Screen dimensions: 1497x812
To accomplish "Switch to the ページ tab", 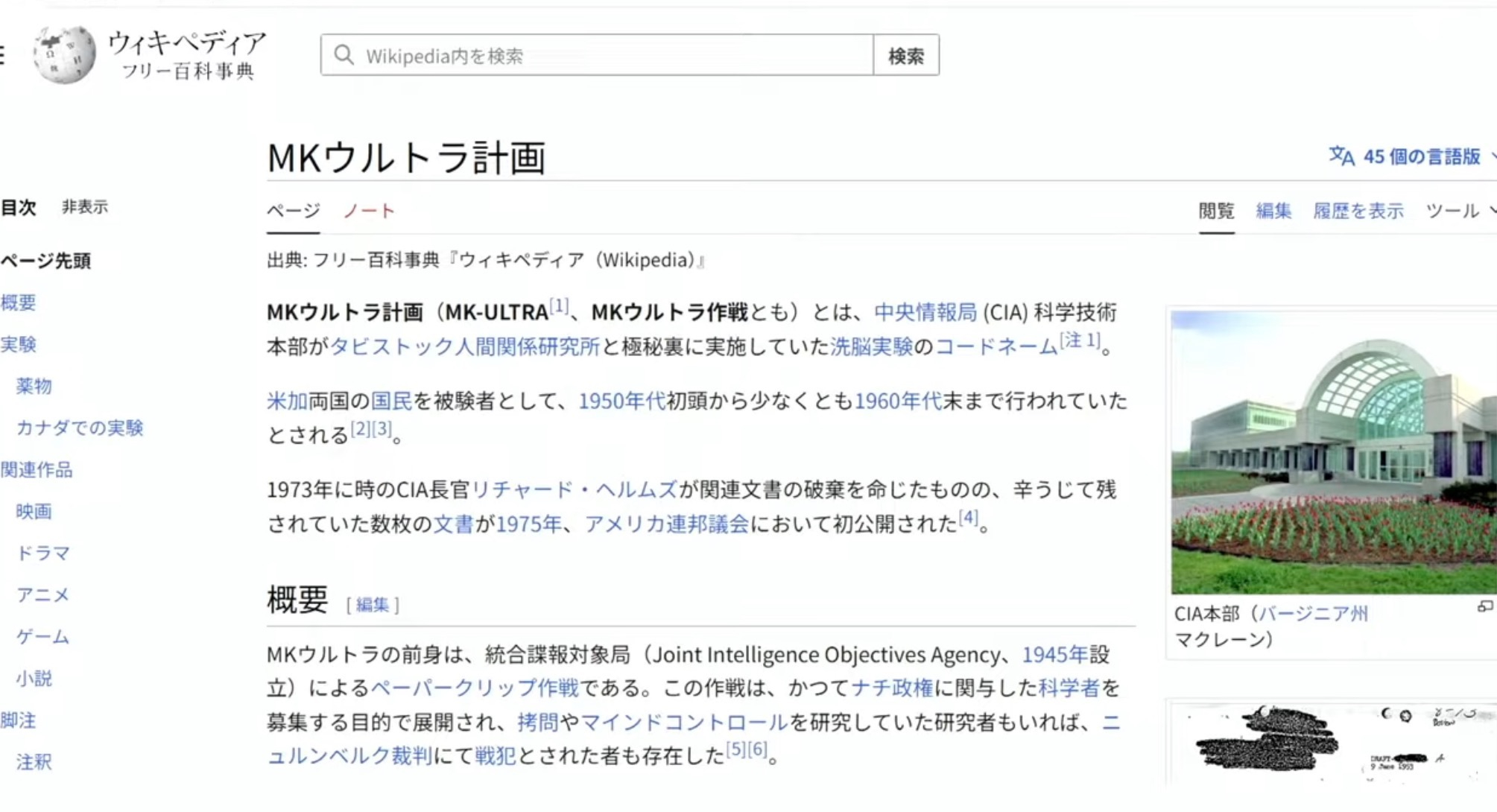I will 294,211.
